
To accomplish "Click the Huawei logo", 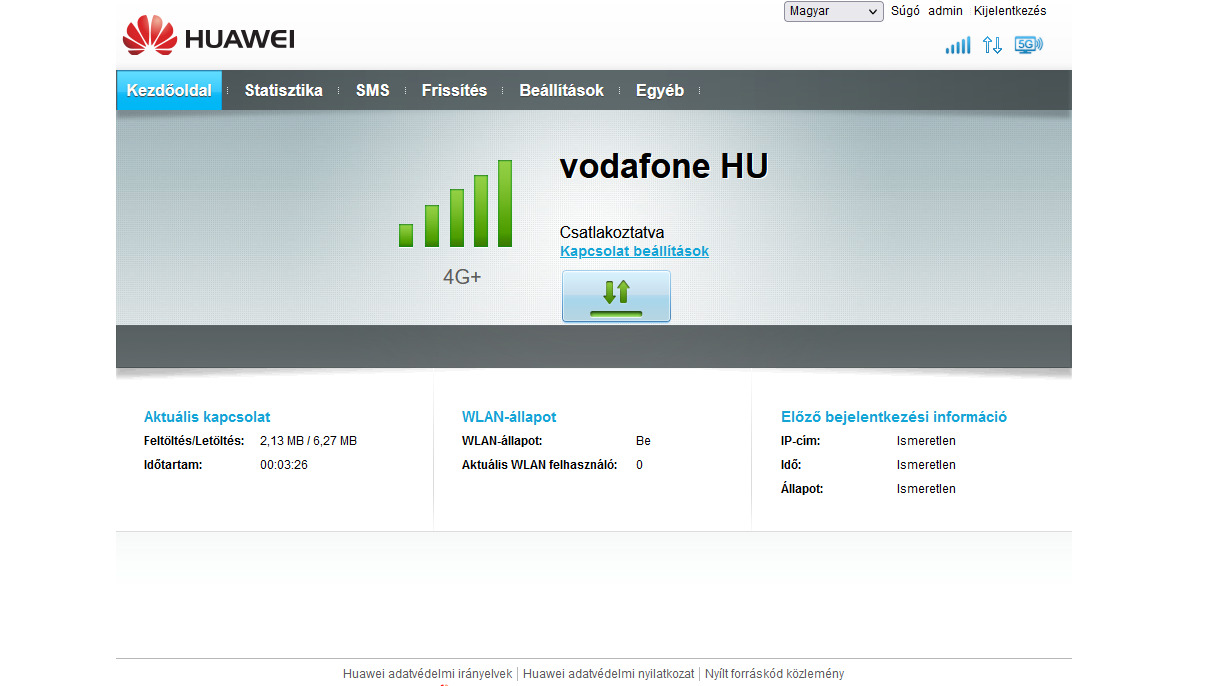I will [208, 36].
